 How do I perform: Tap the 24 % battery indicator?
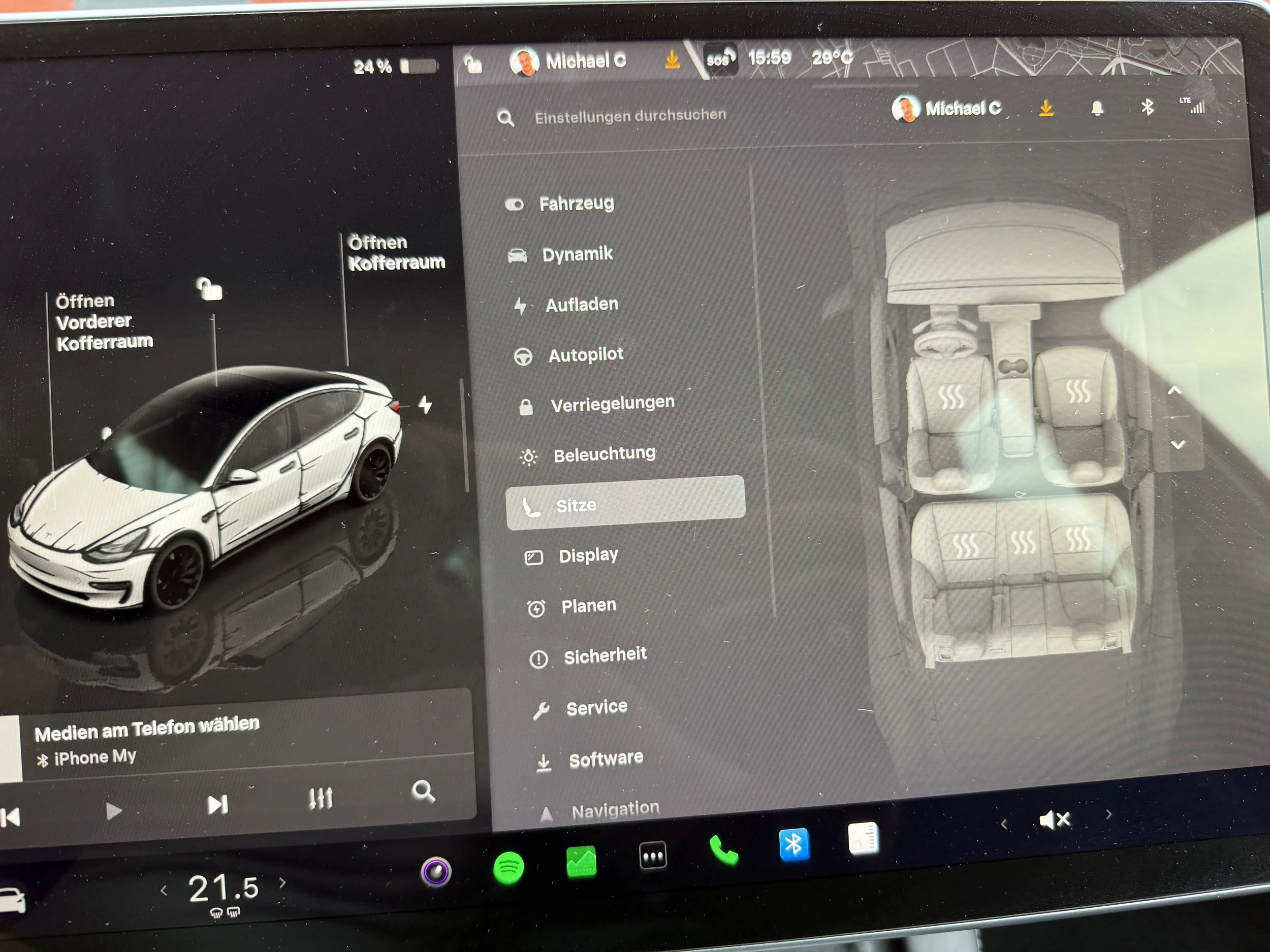[395, 67]
